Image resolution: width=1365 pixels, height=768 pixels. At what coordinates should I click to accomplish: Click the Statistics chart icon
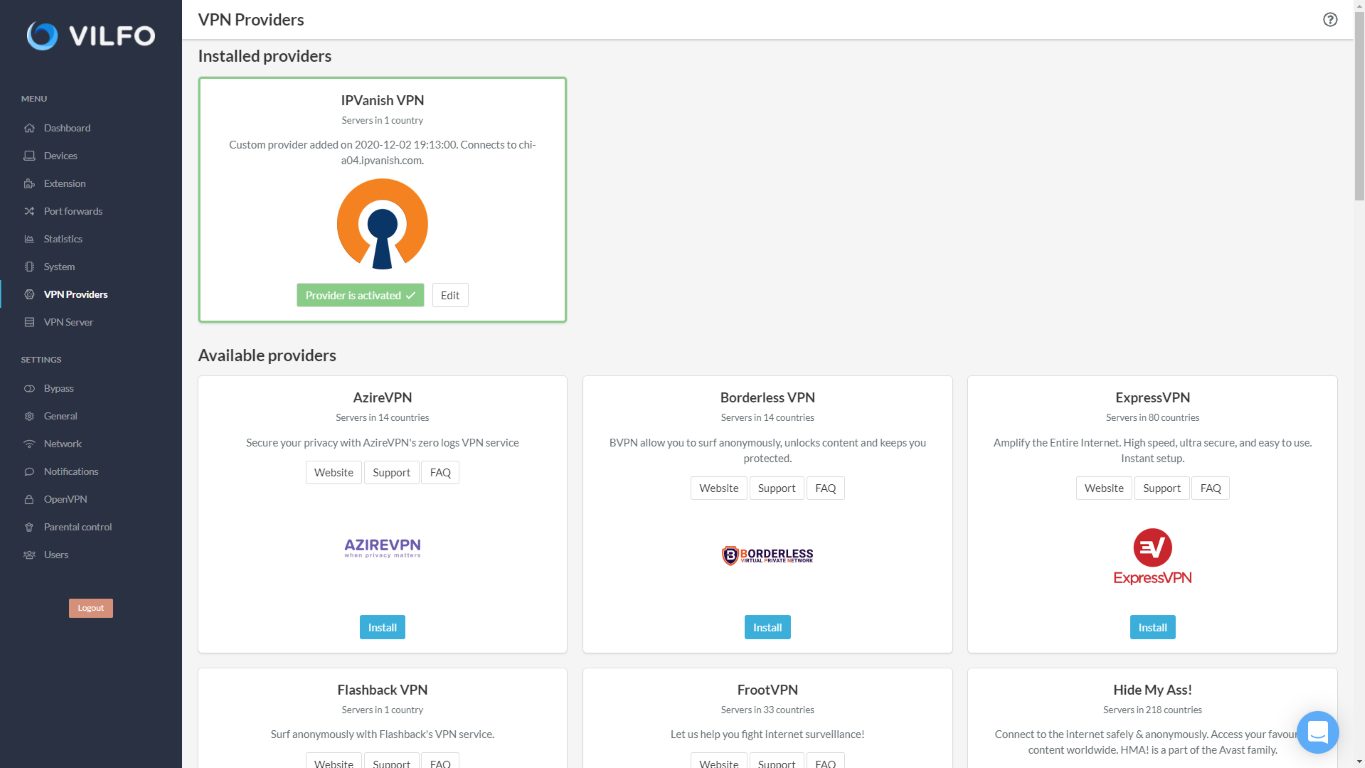30,239
